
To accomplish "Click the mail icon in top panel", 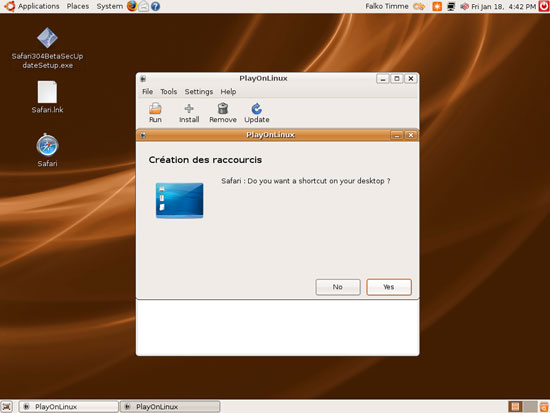I will point(143,6).
